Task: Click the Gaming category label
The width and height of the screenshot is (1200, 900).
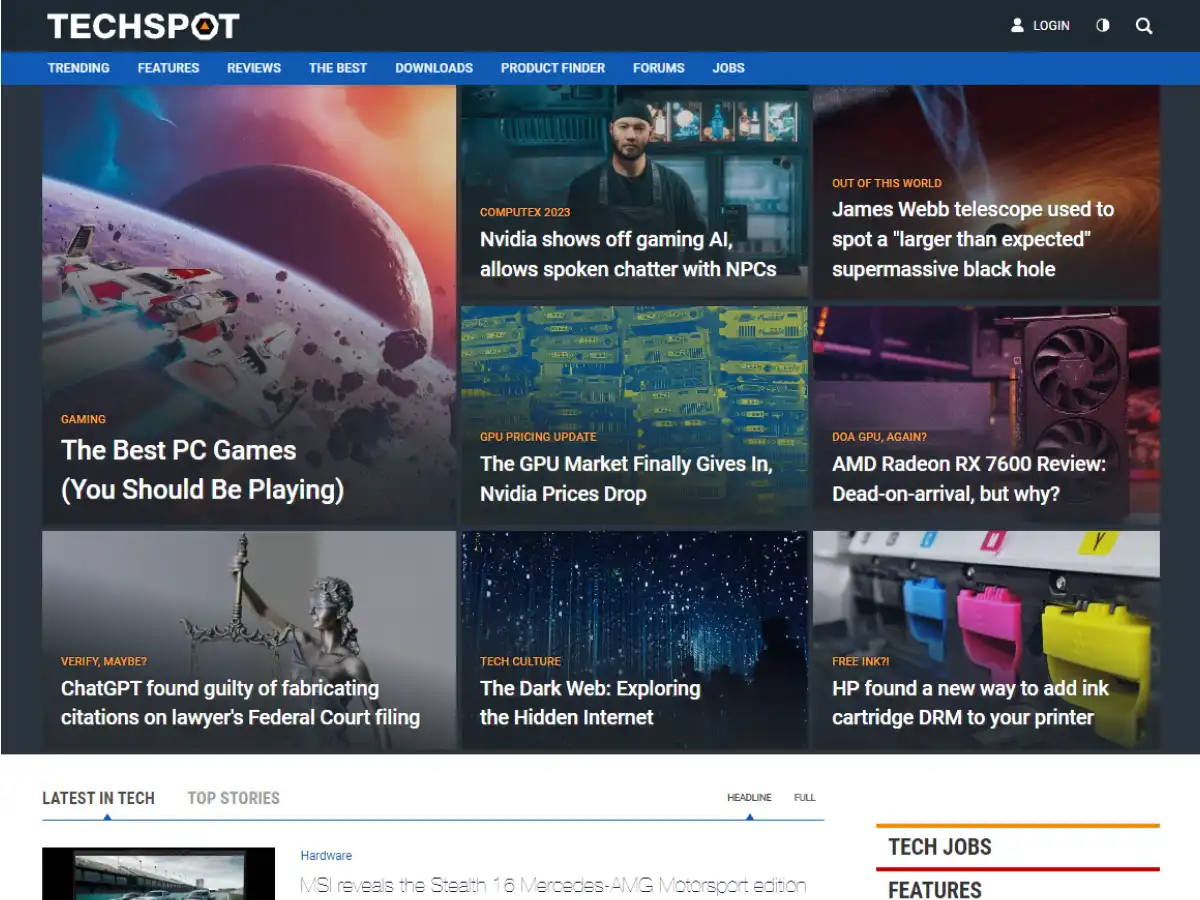Action: click(83, 419)
